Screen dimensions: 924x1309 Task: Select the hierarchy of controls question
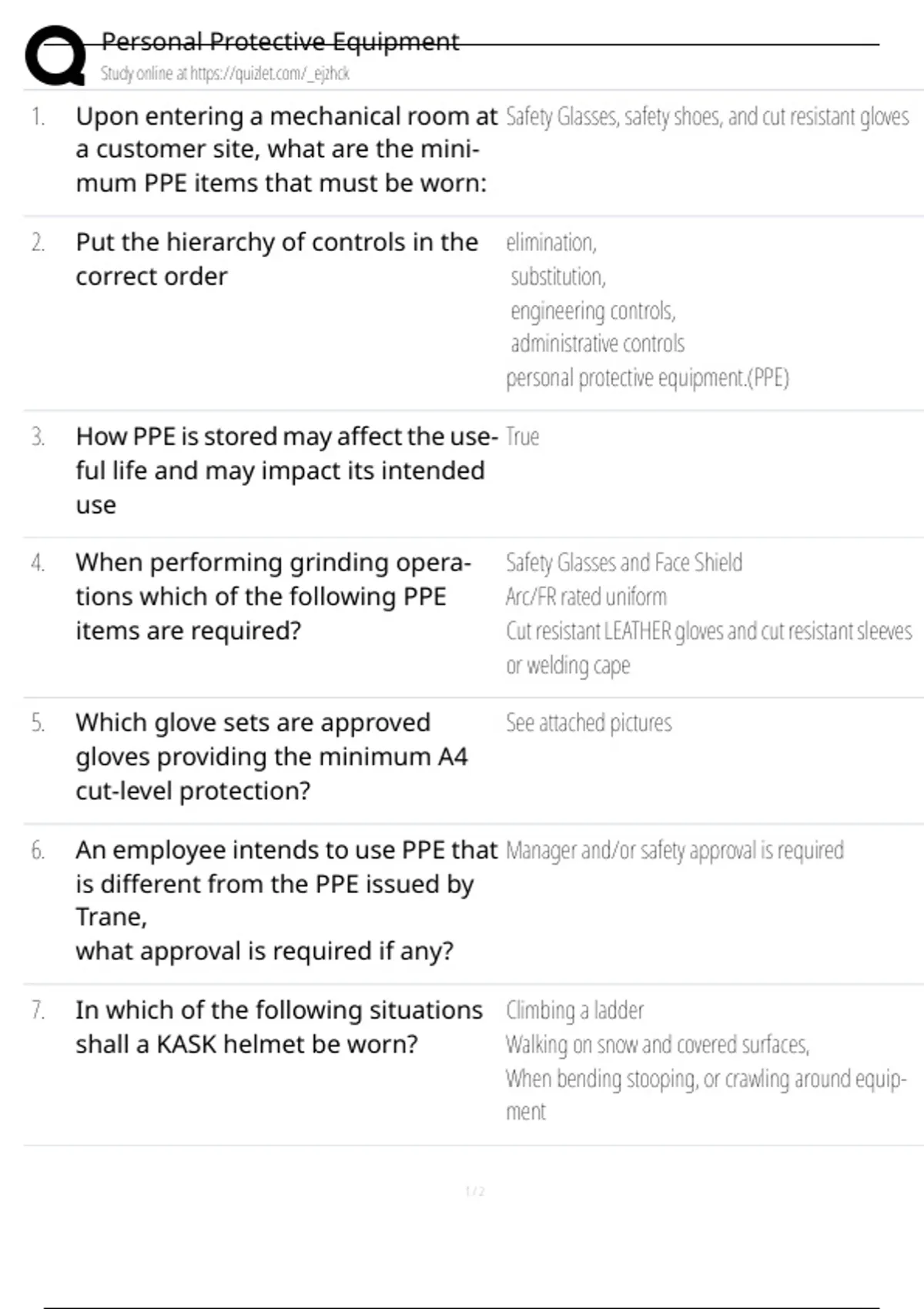click(x=276, y=259)
